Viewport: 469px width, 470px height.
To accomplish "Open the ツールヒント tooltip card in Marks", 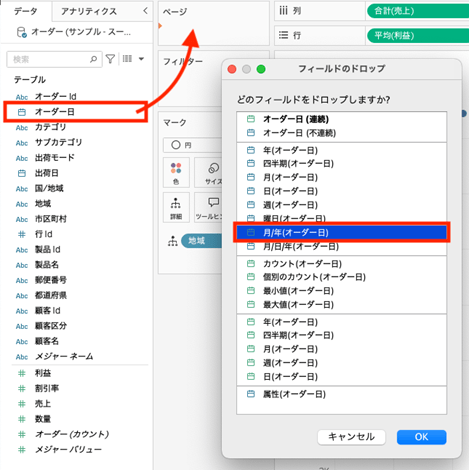I will [209, 207].
